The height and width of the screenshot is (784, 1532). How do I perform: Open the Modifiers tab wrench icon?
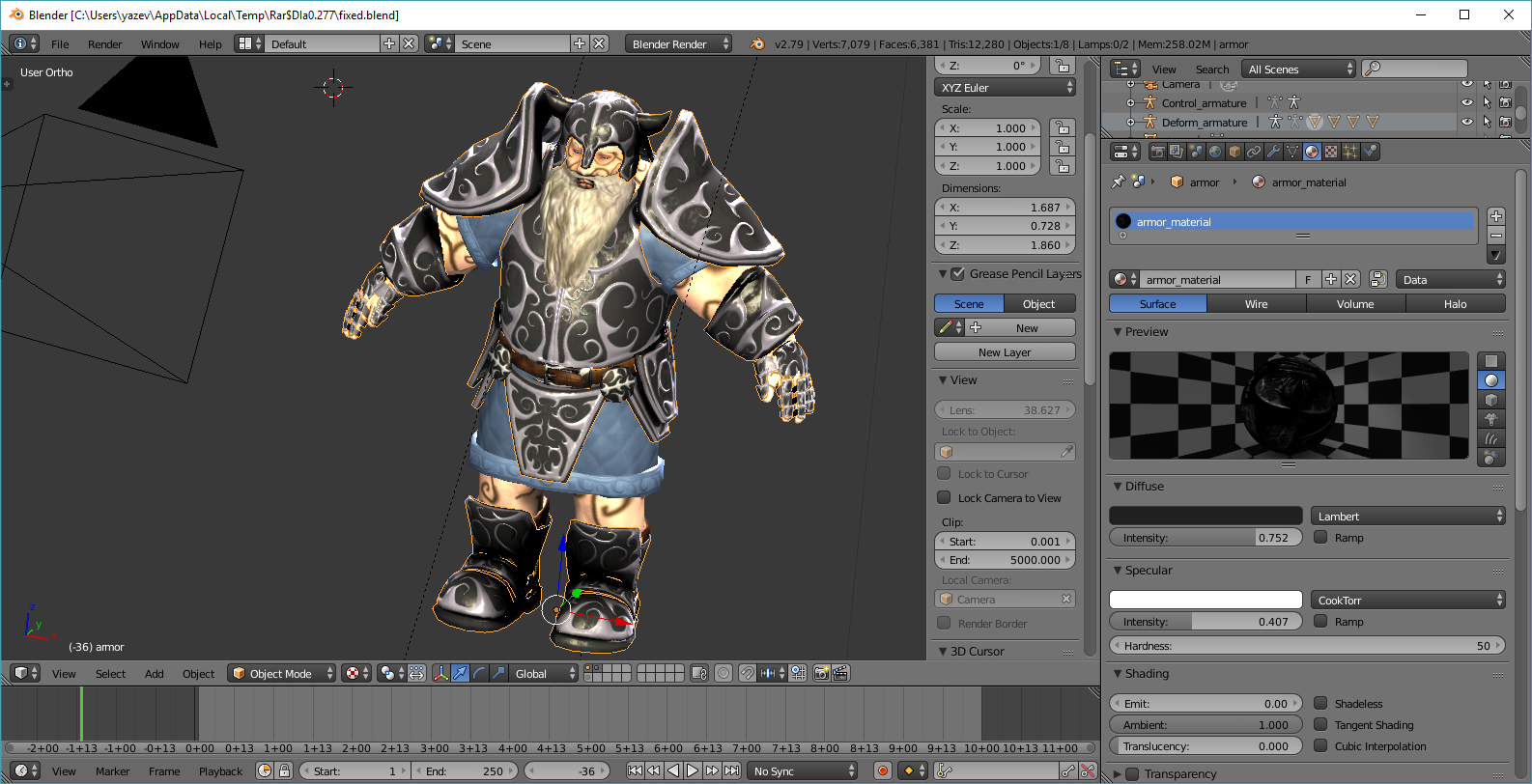(1273, 152)
